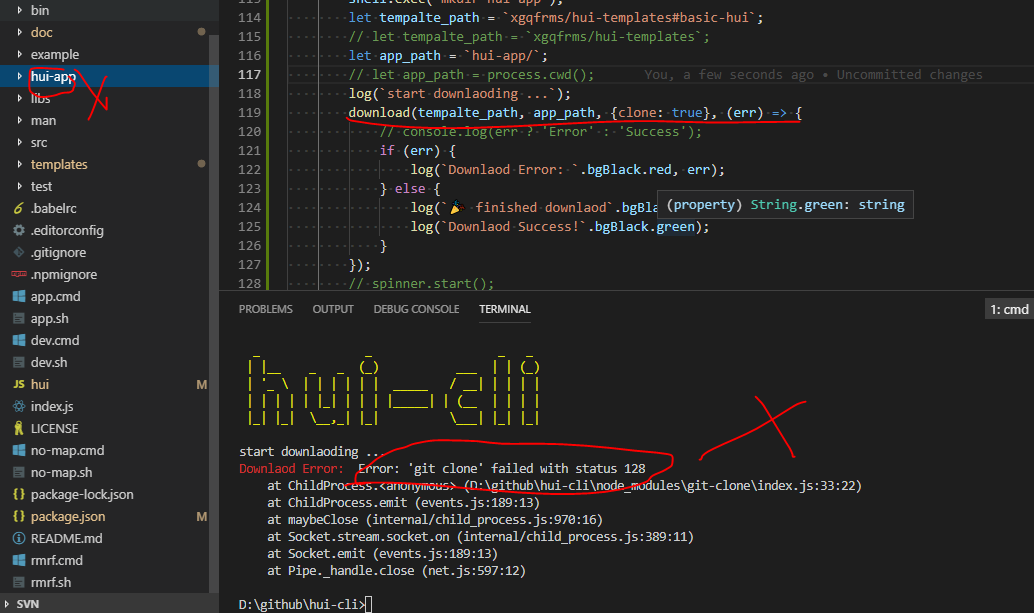The width and height of the screenshot is (1034, 613).
Task: Expand the templates folder
Action: click(19, 164)
